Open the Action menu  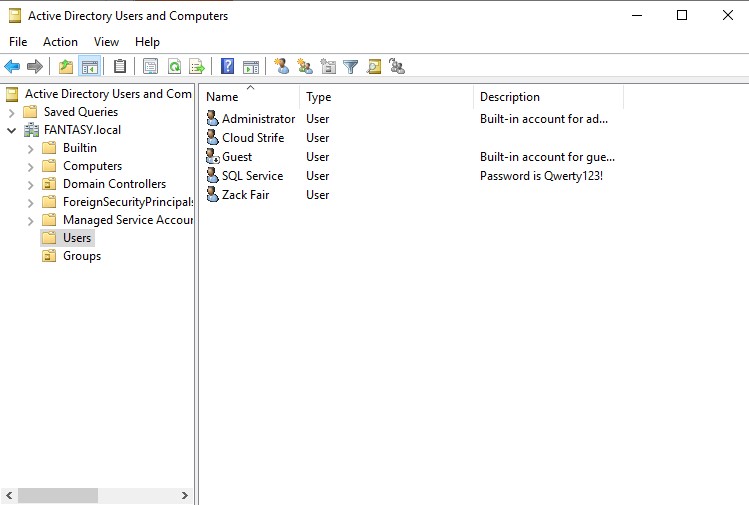(x=60, y=42)
